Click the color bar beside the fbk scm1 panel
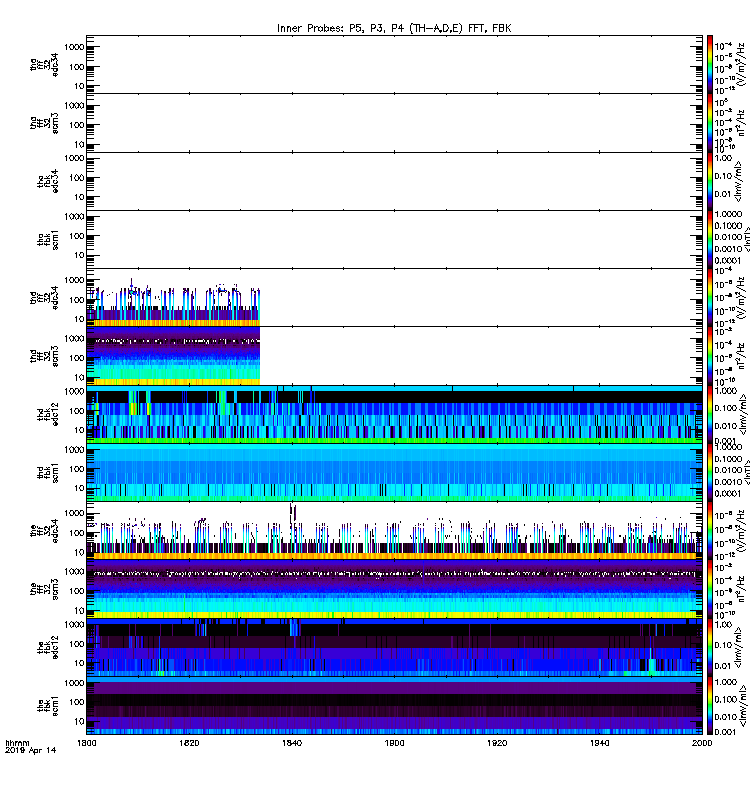Screen dimensions: 750x800 (710, 705)
